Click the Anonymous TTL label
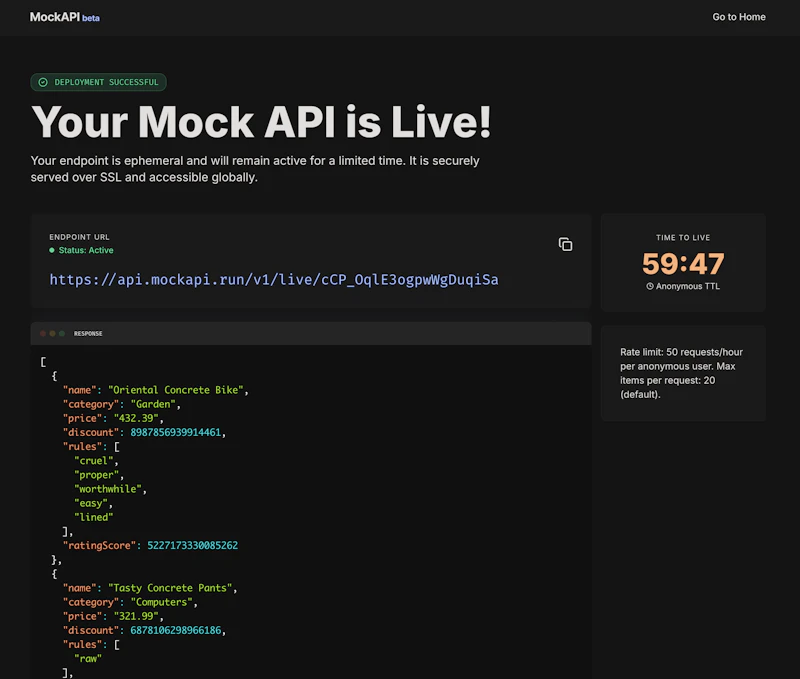 (688, 286)
